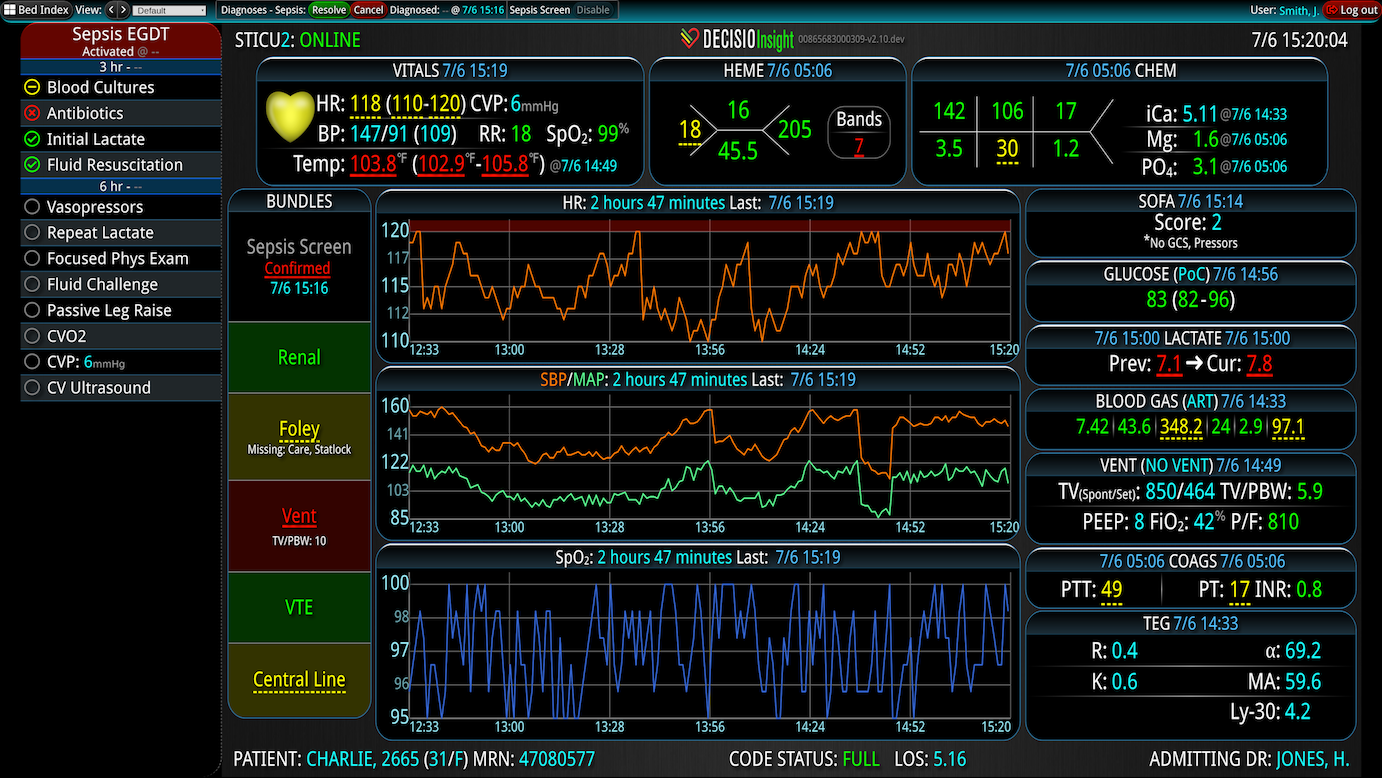This screenshot has width=1382, height=778.
Task: Click the Blood Cultures row label
Action: (101, 87)
